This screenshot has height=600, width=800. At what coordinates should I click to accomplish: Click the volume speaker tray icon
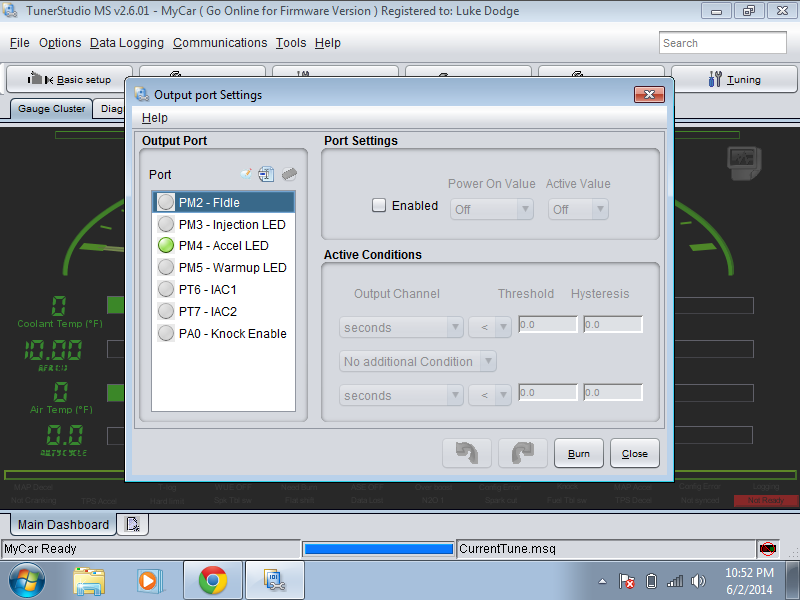click(x=697, y=581)
